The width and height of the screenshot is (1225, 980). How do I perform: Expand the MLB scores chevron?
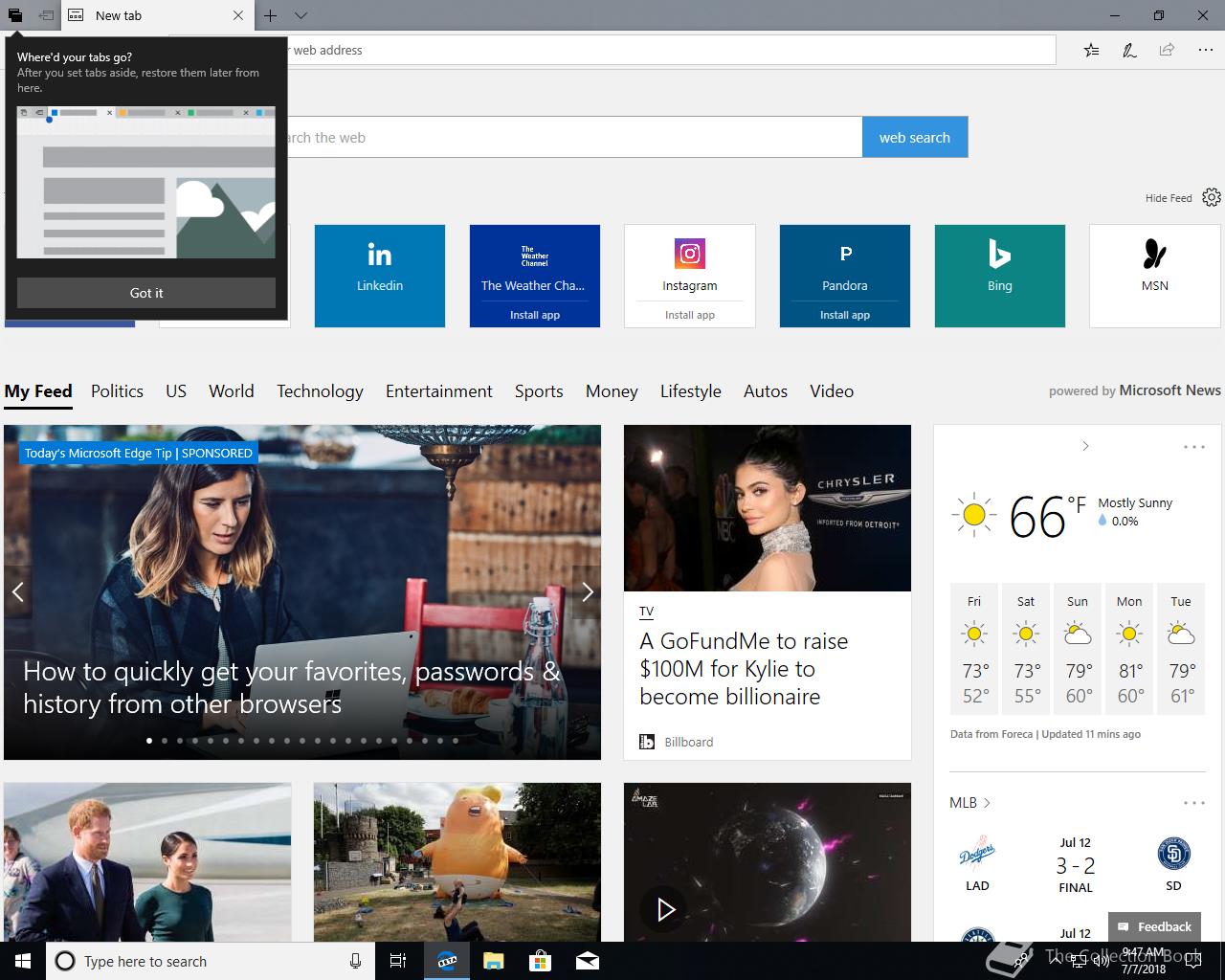987,803
